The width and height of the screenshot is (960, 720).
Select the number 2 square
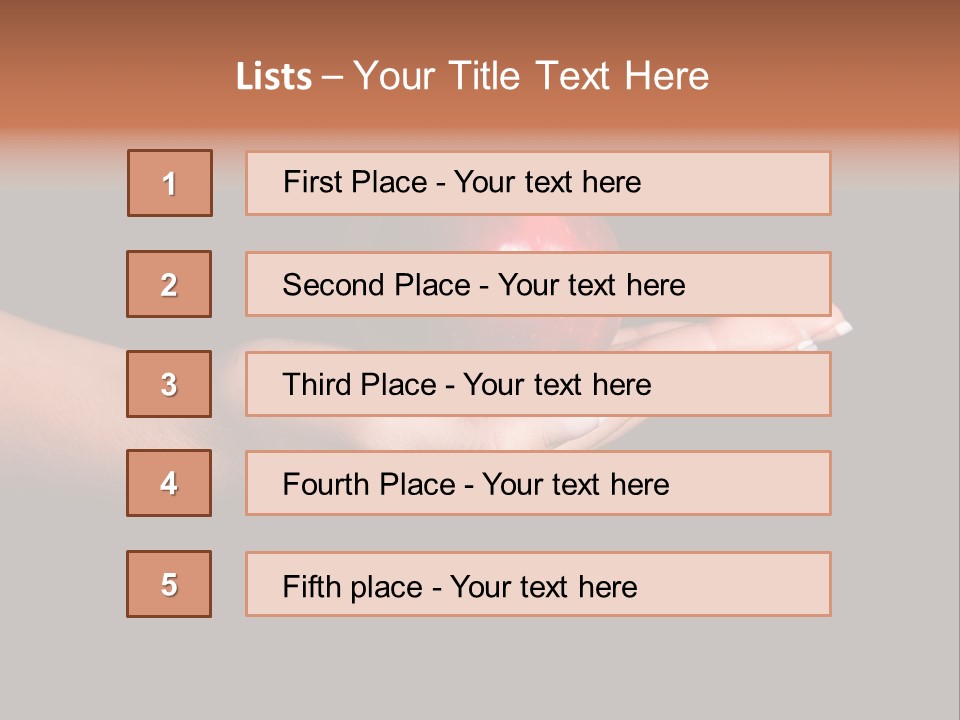click(169, 284)
